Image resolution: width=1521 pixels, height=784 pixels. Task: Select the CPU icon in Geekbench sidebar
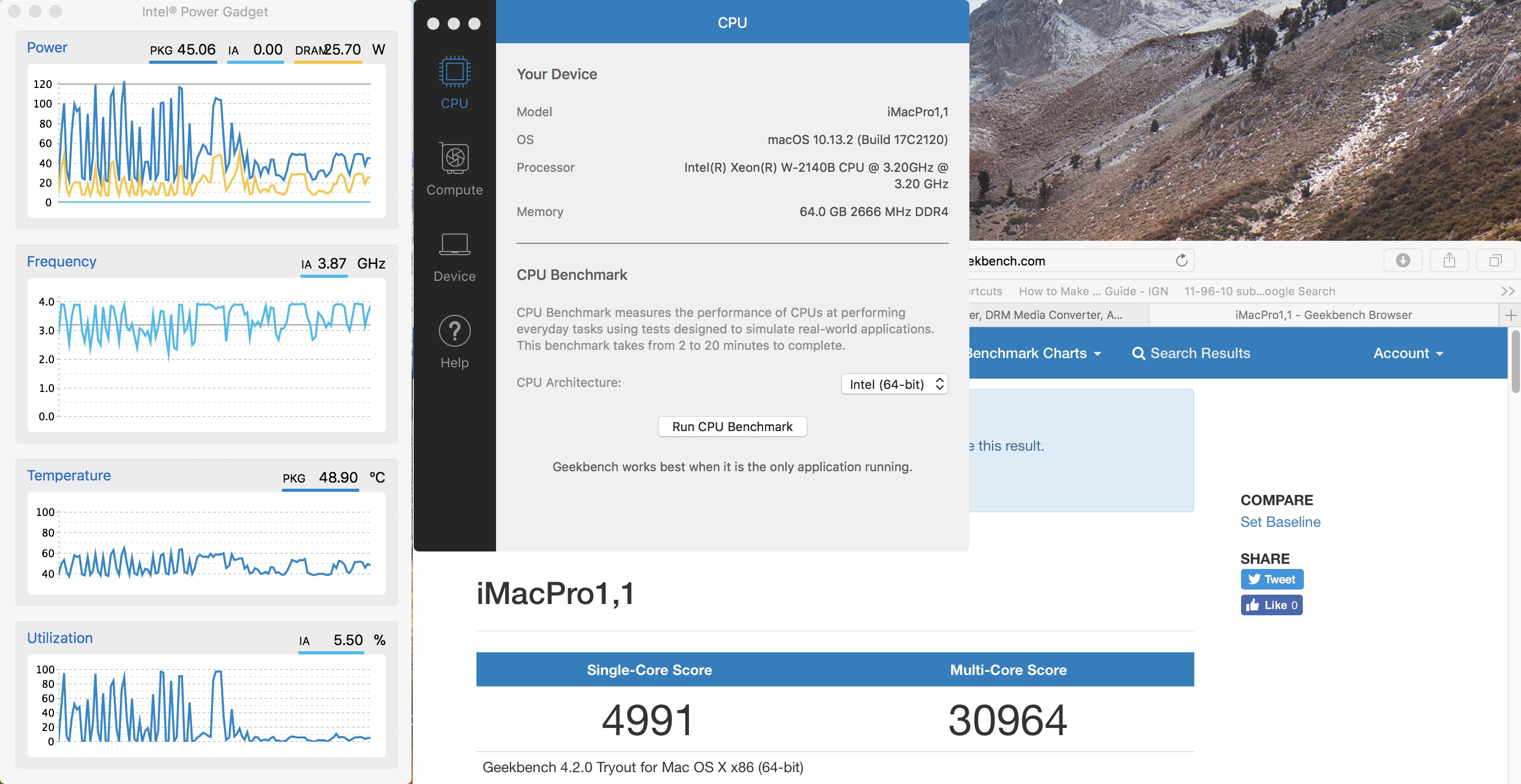[454, 73]
